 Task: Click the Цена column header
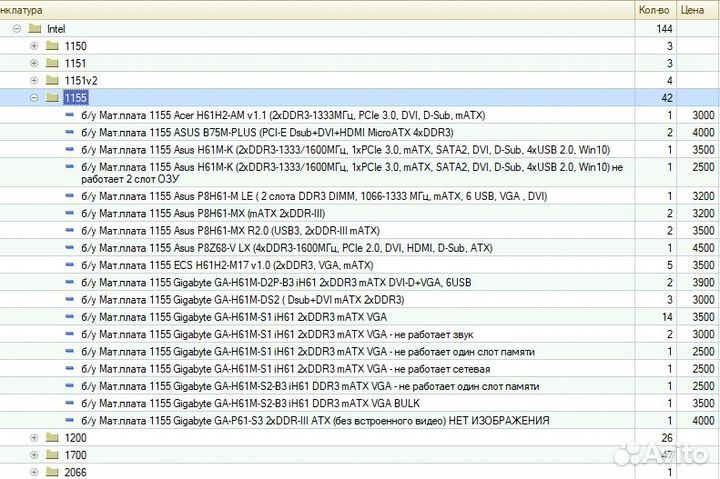pos(698,10)
